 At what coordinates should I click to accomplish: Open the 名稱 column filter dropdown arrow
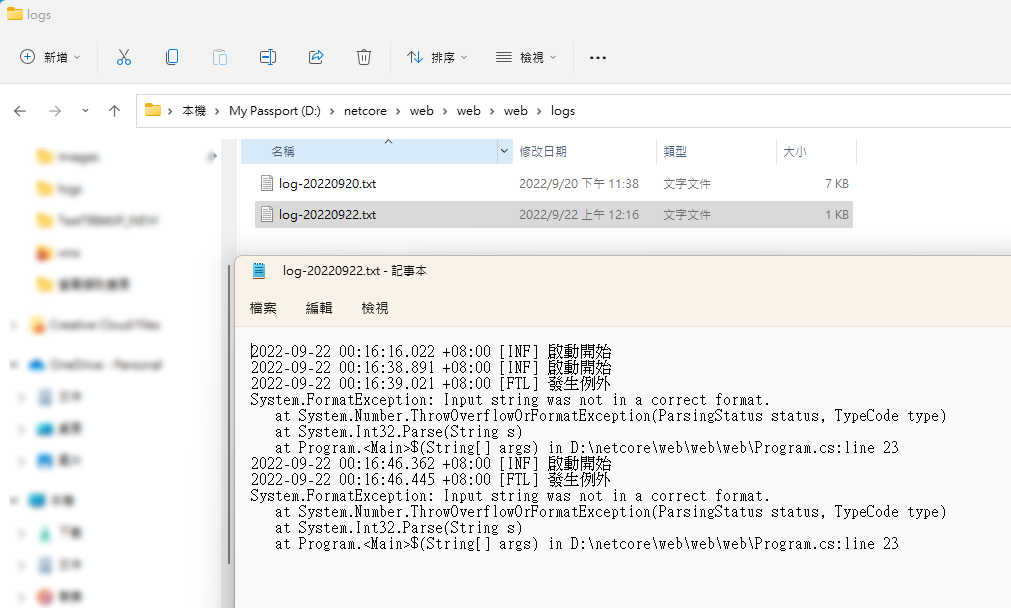click(x=504, y=152)
